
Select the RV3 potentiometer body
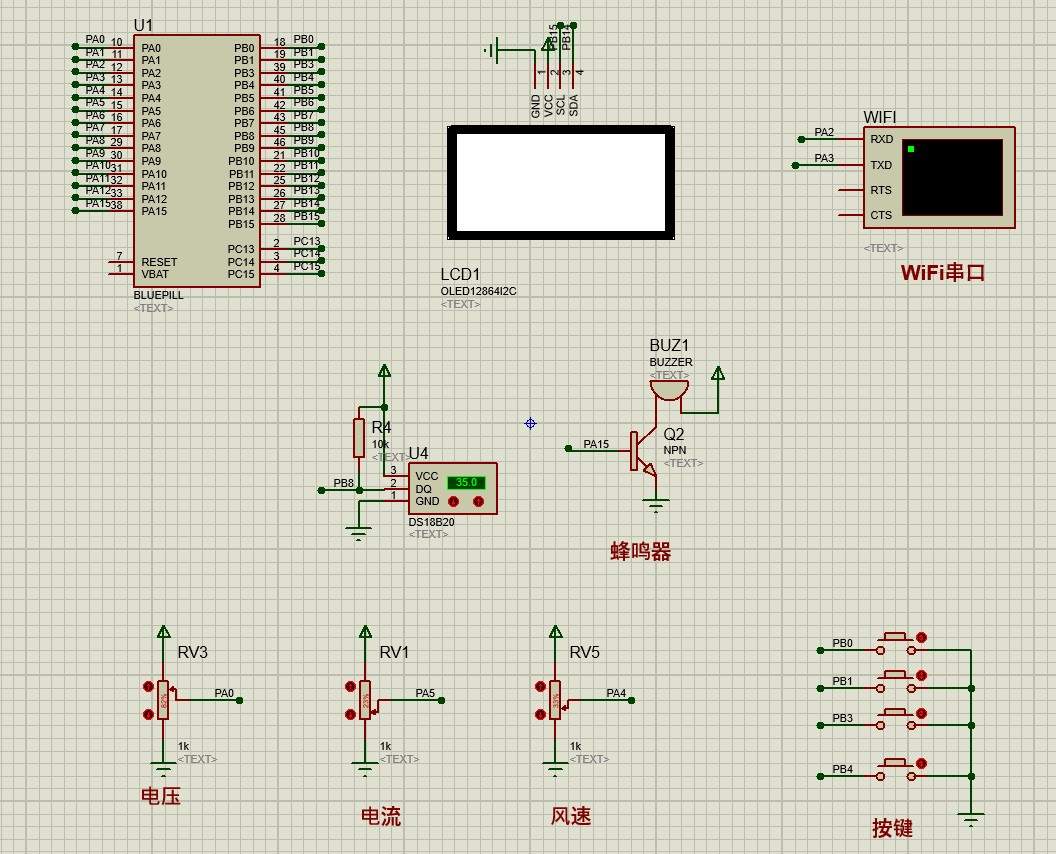pos(163,700)
